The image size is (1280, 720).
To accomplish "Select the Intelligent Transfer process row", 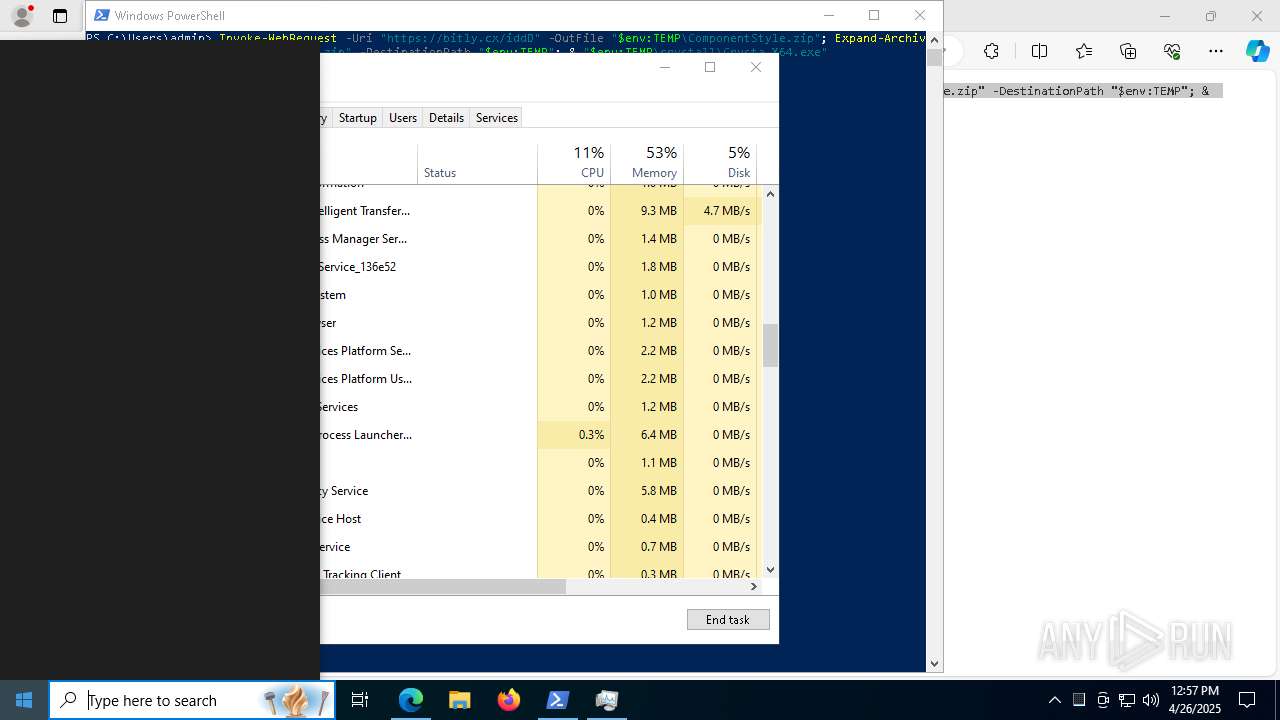I will click(x=540, y=211).
